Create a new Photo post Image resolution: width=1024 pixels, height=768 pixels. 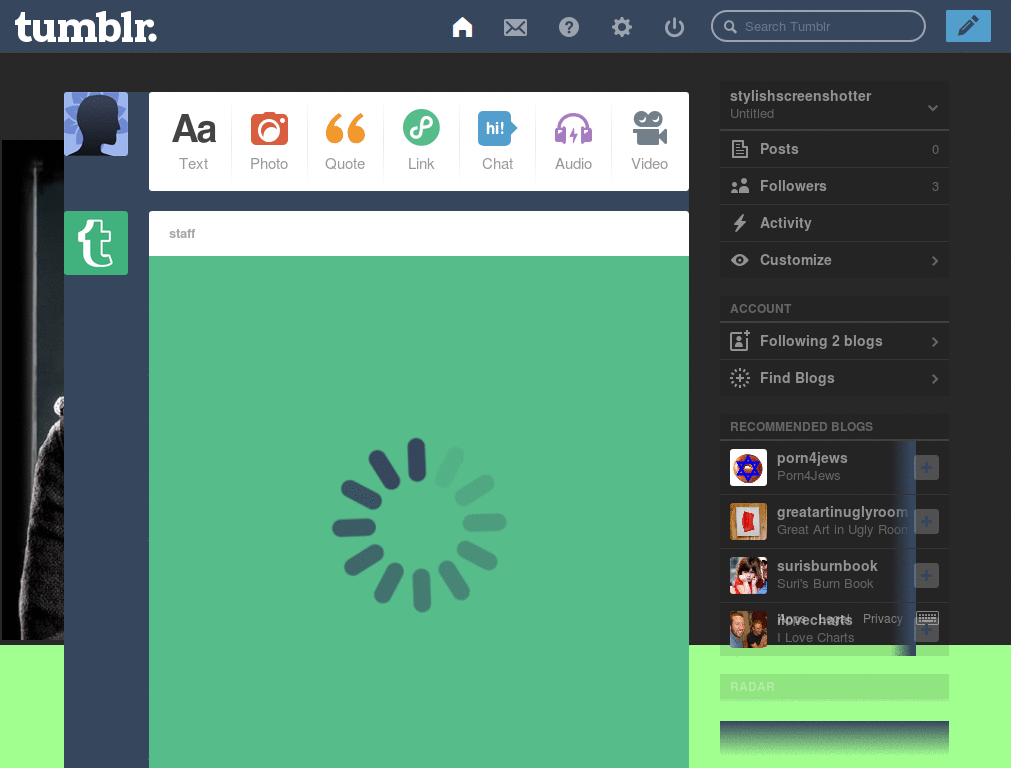(x=269, y=141)
